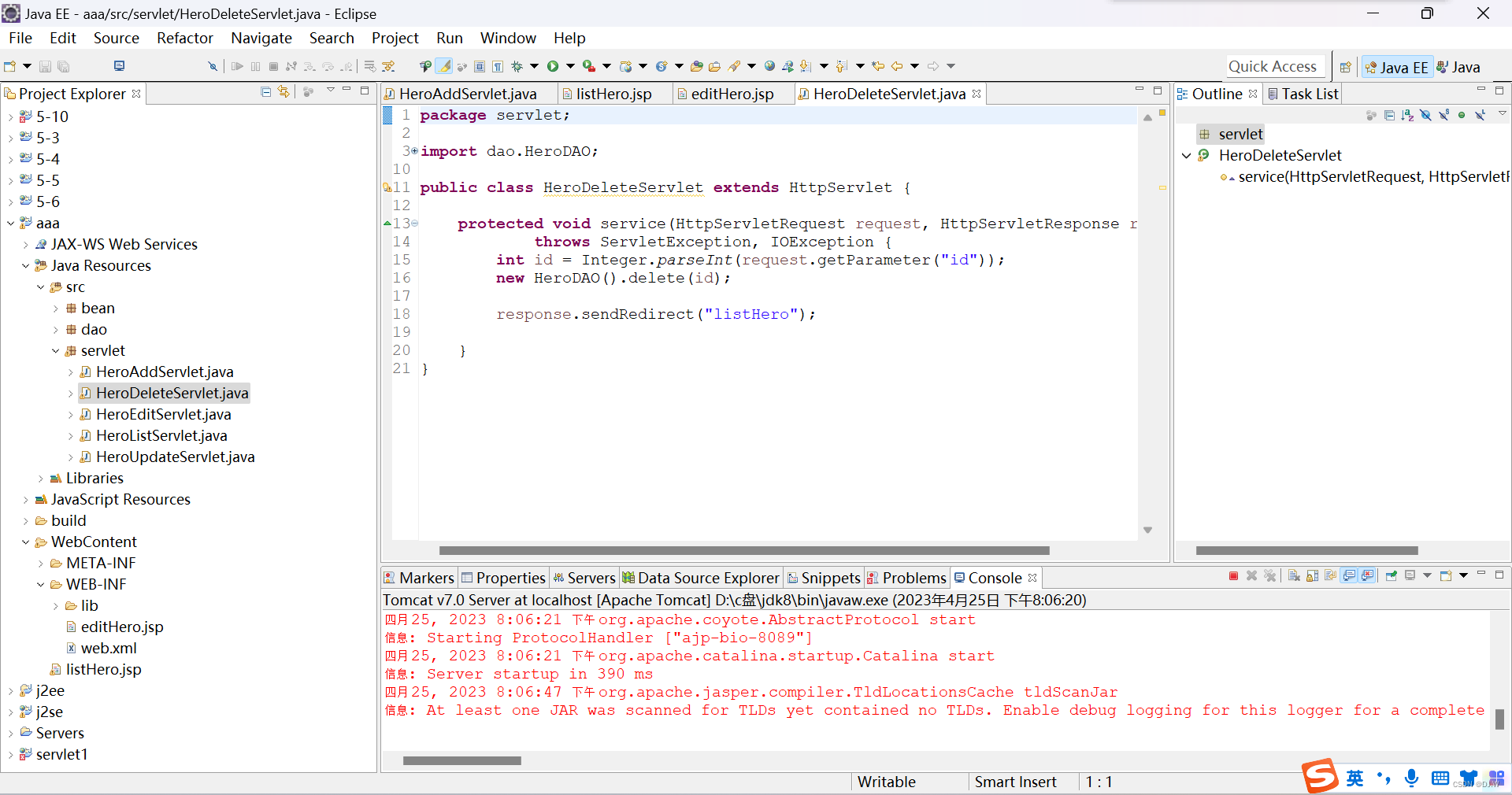The height and width of the screenshot is (795, 1512).
Task: Click the Run Last Tool icon
Action: pos(588,66)
